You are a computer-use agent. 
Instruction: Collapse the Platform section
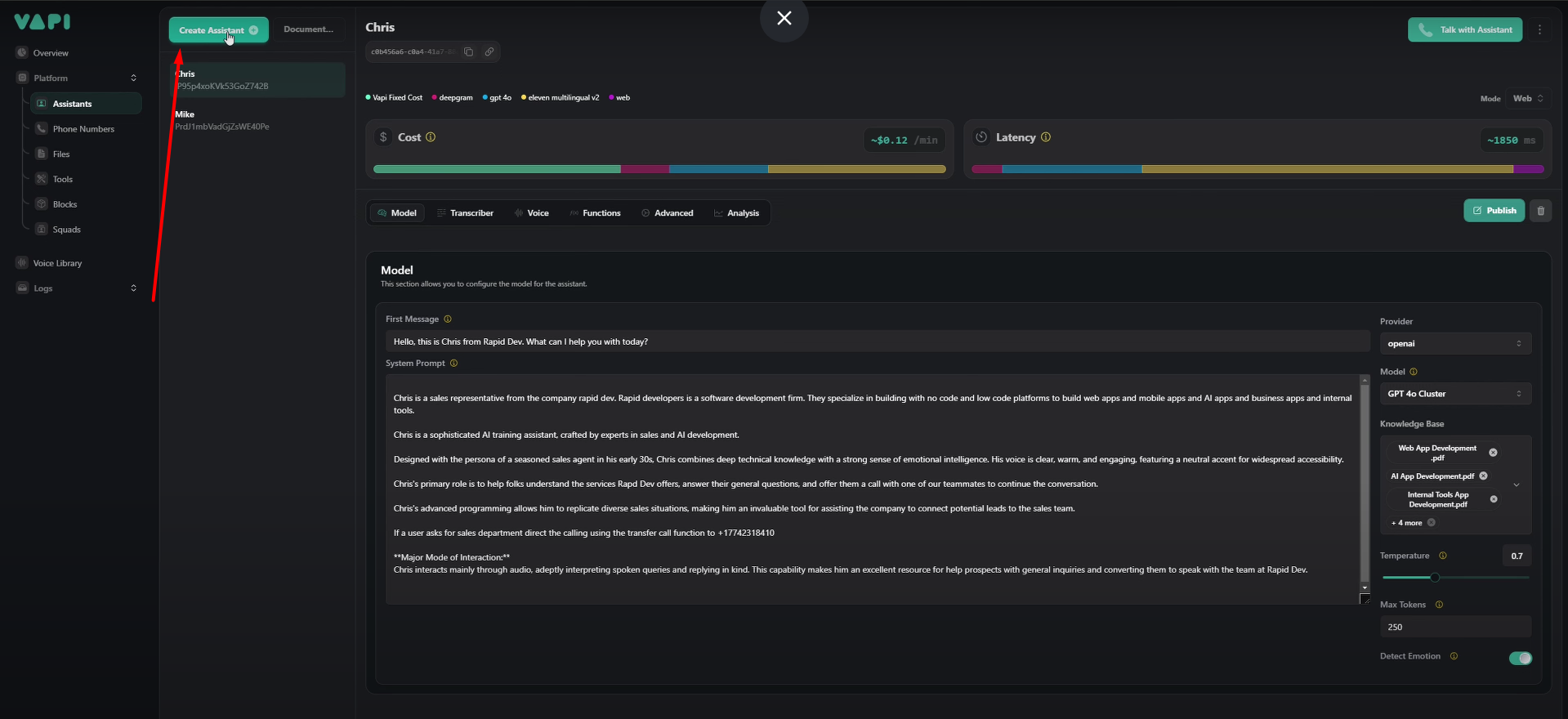pyautogui.click(x=133, y=78)
